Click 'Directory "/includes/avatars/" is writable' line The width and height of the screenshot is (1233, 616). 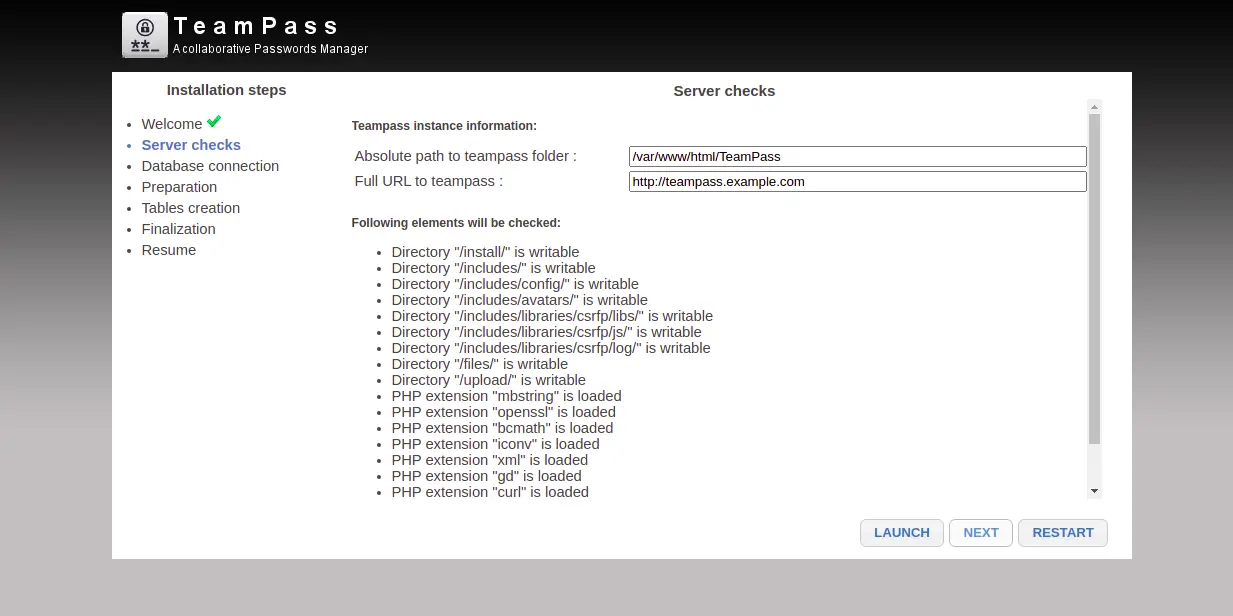[520, 300]
